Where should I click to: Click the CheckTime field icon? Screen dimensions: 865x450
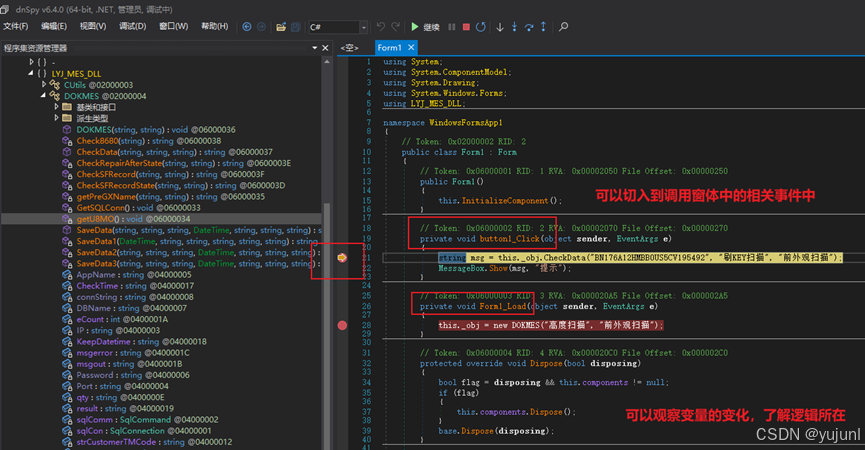click(67, 286)
